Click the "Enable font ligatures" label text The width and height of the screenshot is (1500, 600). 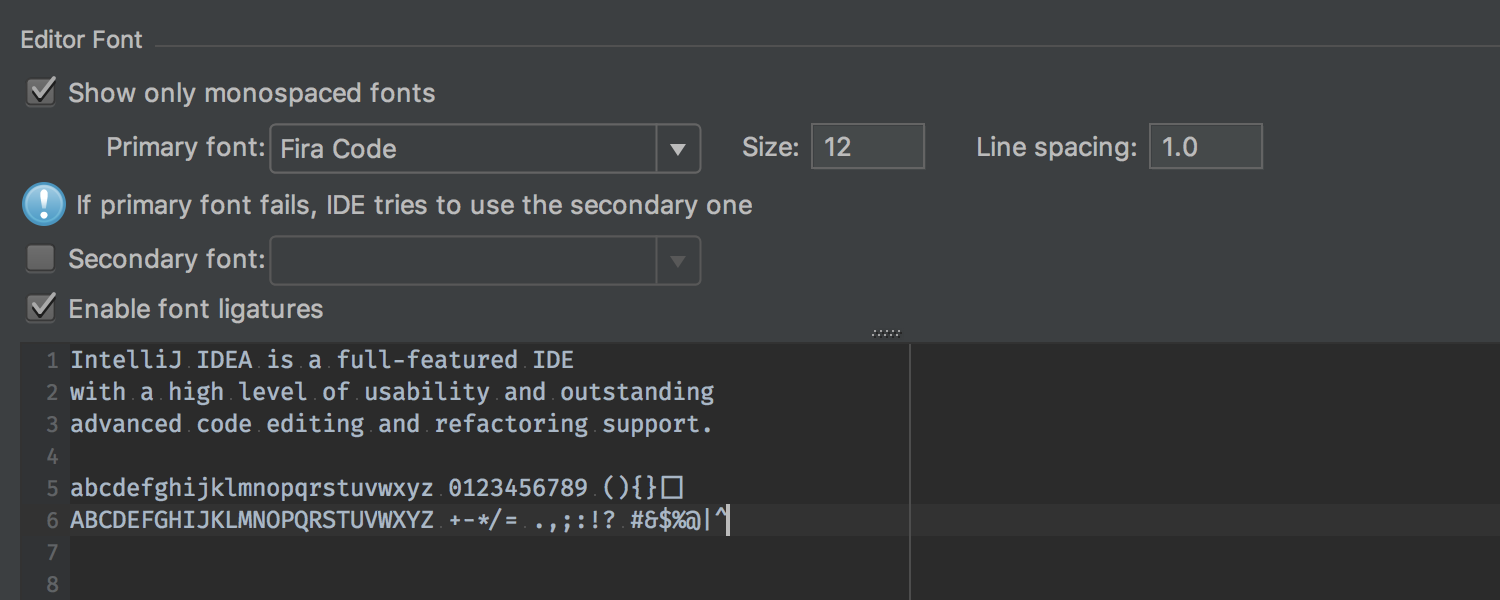[x=196, y=309]
